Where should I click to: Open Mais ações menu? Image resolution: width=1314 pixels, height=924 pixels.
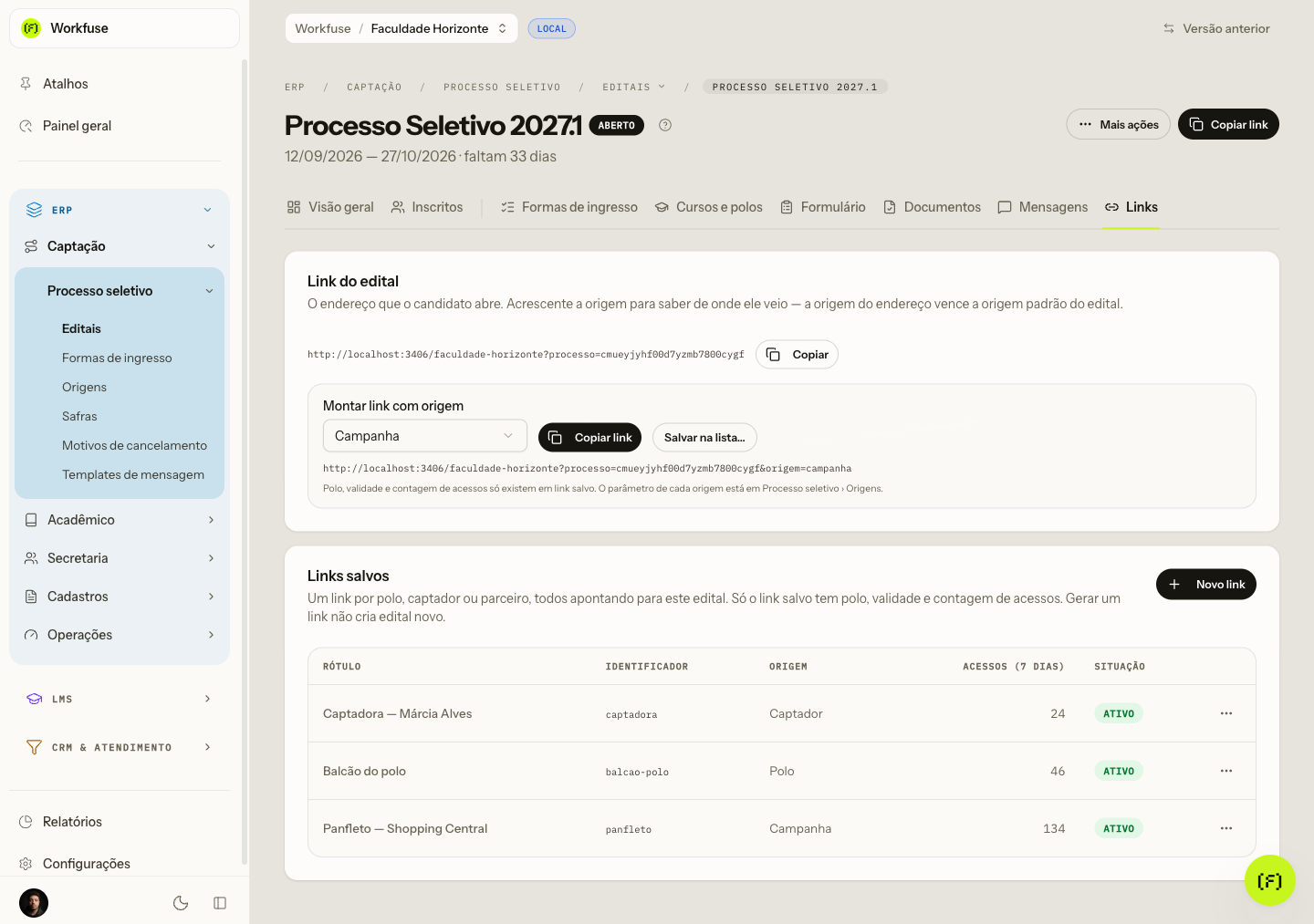(x=1118, y=124)
